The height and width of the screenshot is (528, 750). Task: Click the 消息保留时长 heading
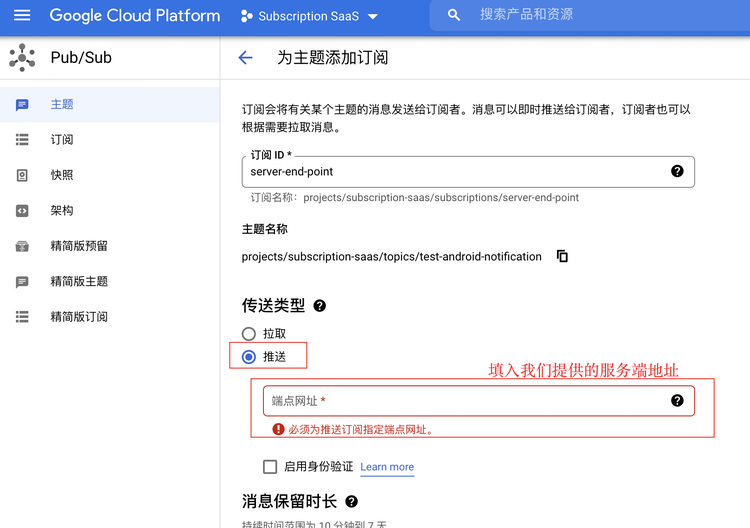[289, 501]
